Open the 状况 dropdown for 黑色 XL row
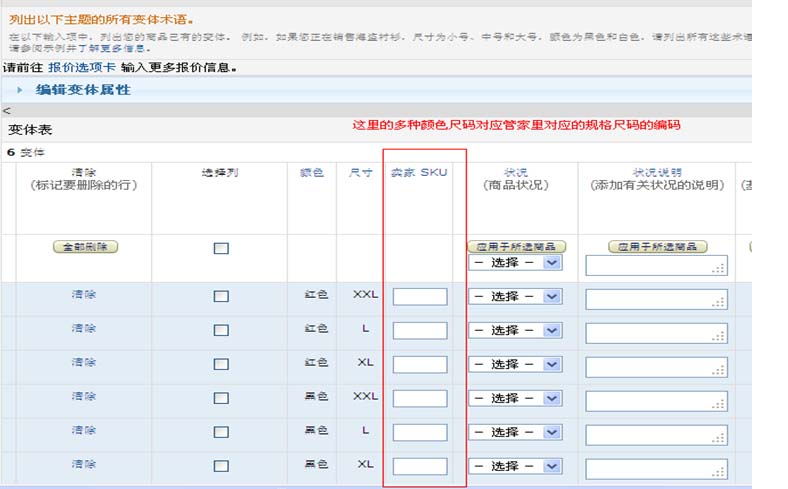This screenshot has height=489, width=788. coord(515,467)
